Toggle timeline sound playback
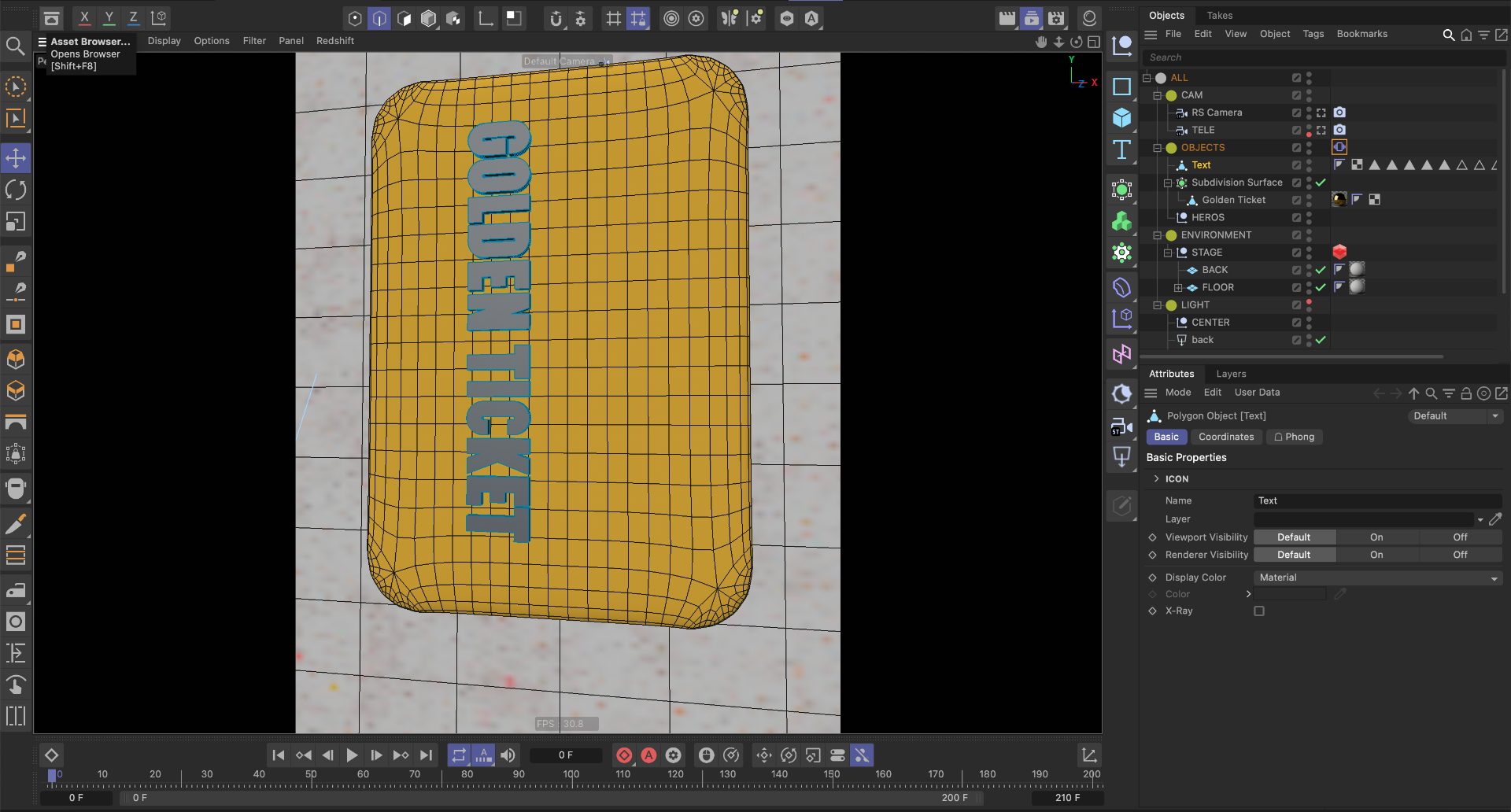 [x=508, y=755]
